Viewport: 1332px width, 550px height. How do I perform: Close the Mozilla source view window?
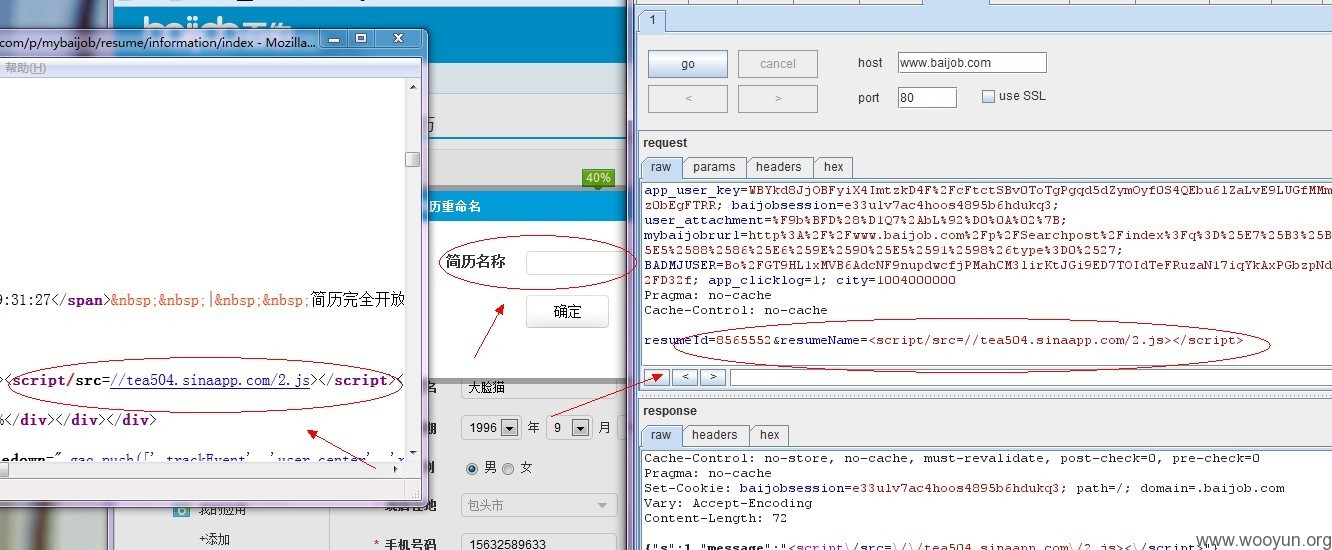point(398,38)
